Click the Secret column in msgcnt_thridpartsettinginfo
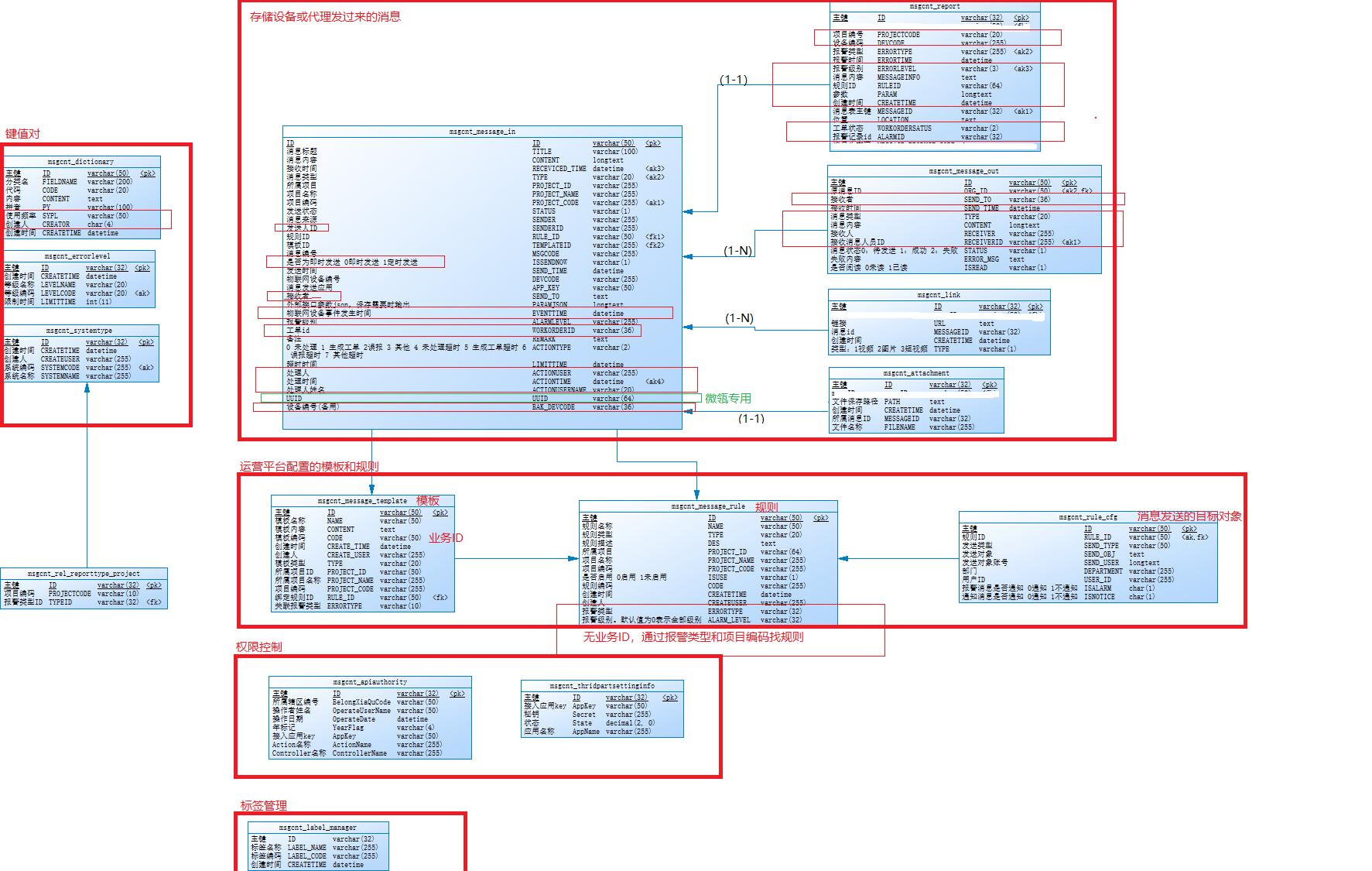Image resolution: width=1372 pixels, height=871 pixels. (583, 715)
